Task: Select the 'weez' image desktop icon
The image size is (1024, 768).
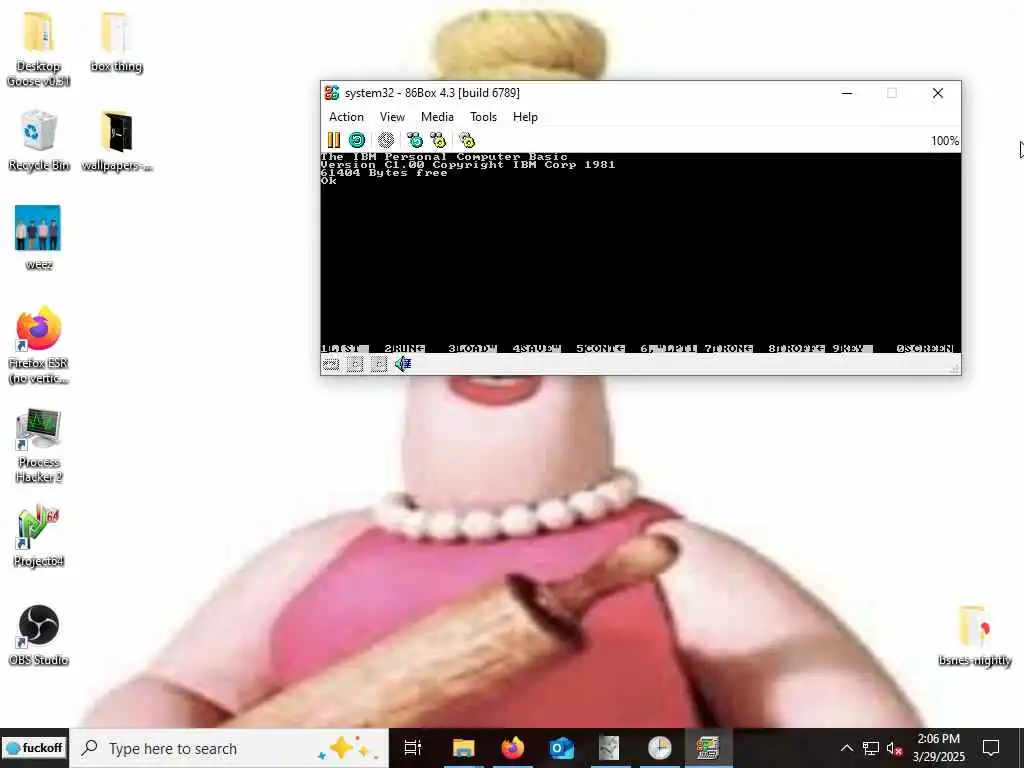Action: [39, 238]
